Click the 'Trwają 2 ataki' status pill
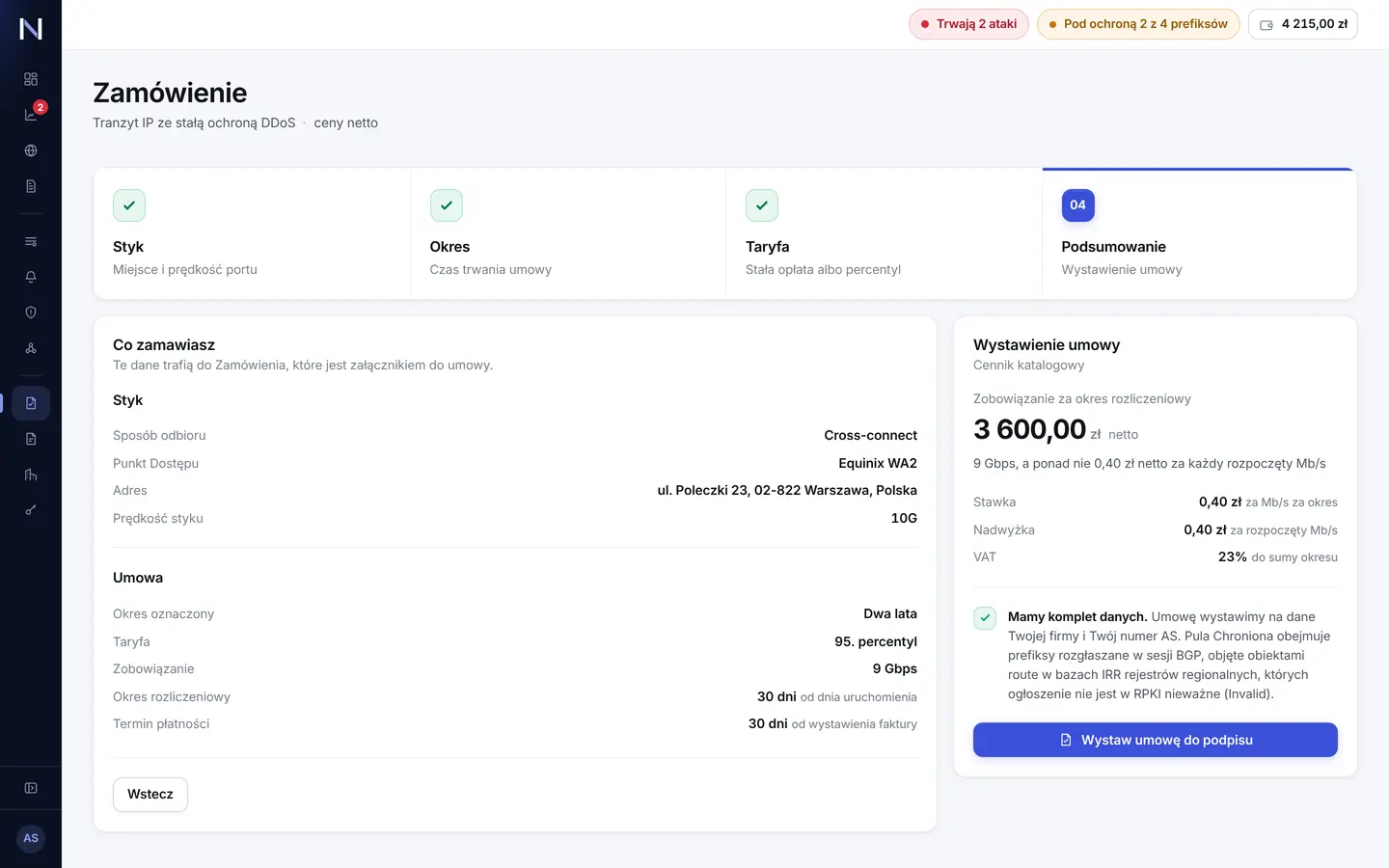Image resolution: width=1389 pixels, height=868 pixels. tap(968, 24)
